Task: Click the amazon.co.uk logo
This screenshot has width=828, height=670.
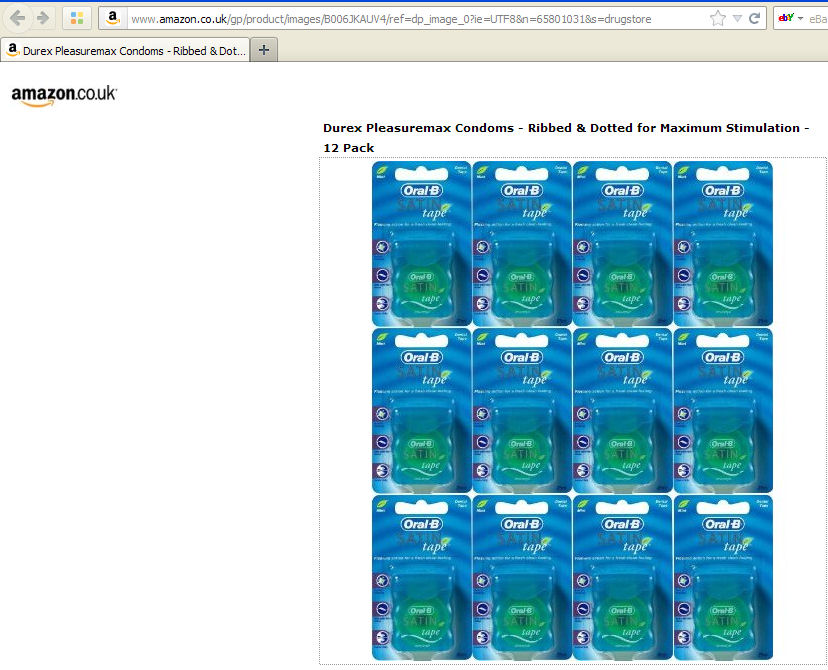Action: coord(64,95)
